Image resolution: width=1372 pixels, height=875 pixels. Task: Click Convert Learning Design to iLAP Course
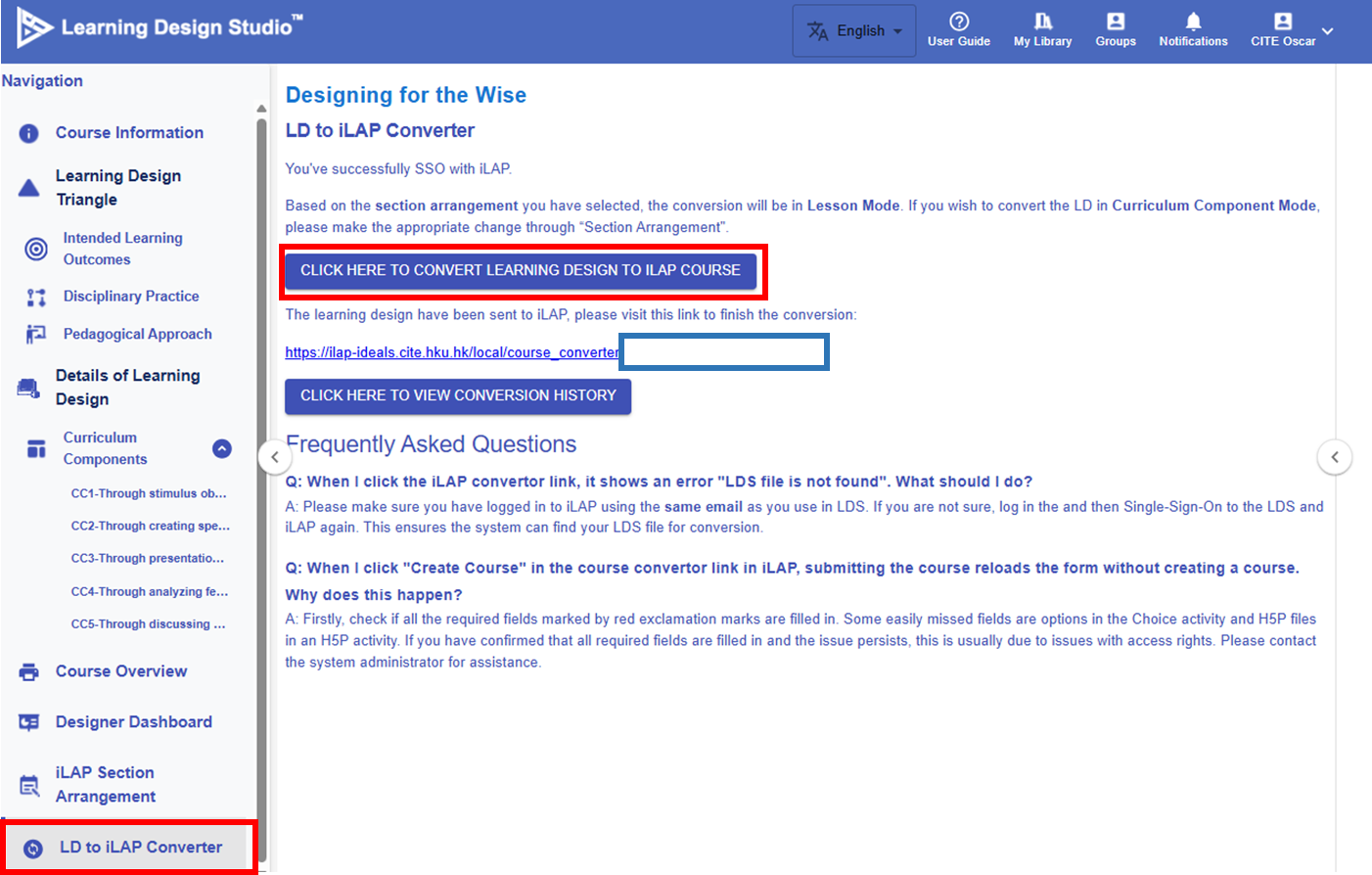tap(520, 270)
